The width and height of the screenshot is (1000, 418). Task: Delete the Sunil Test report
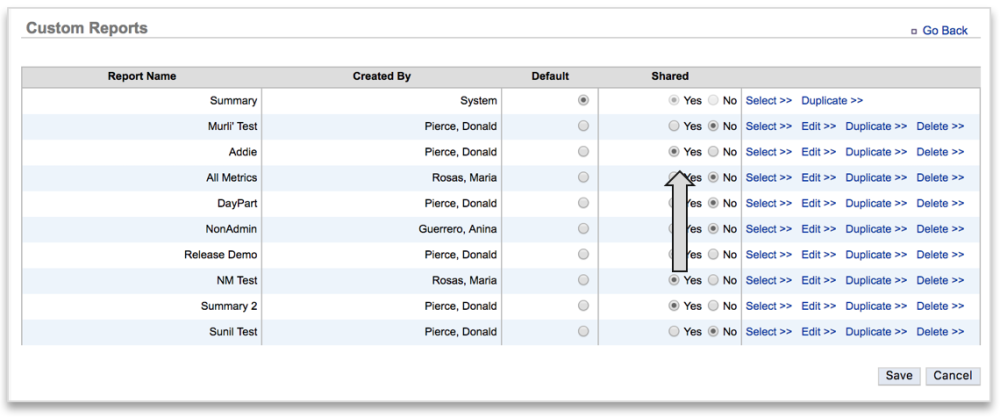[x=939, y=332]
